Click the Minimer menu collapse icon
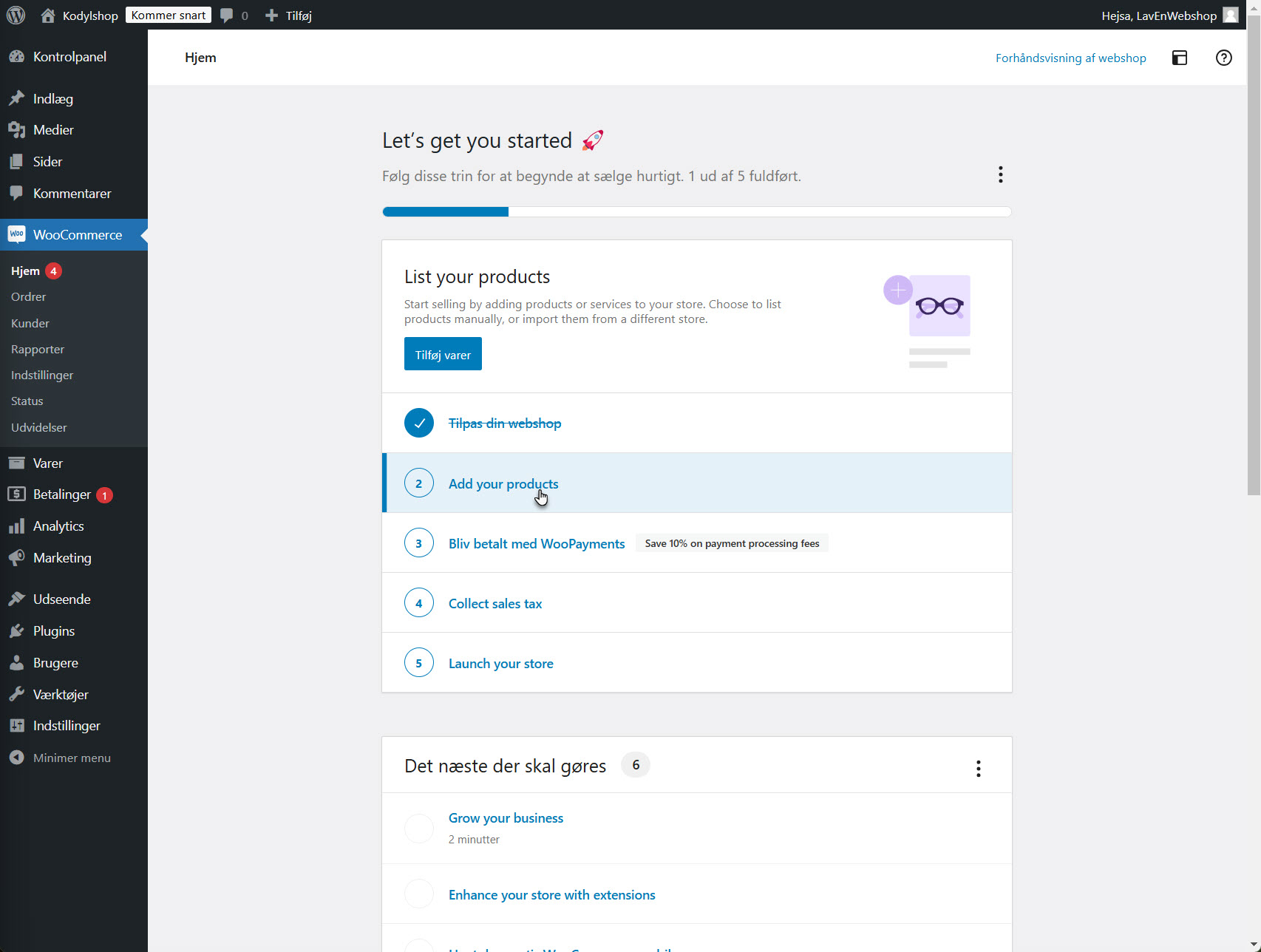1261x952 pixels. point(16,758)
